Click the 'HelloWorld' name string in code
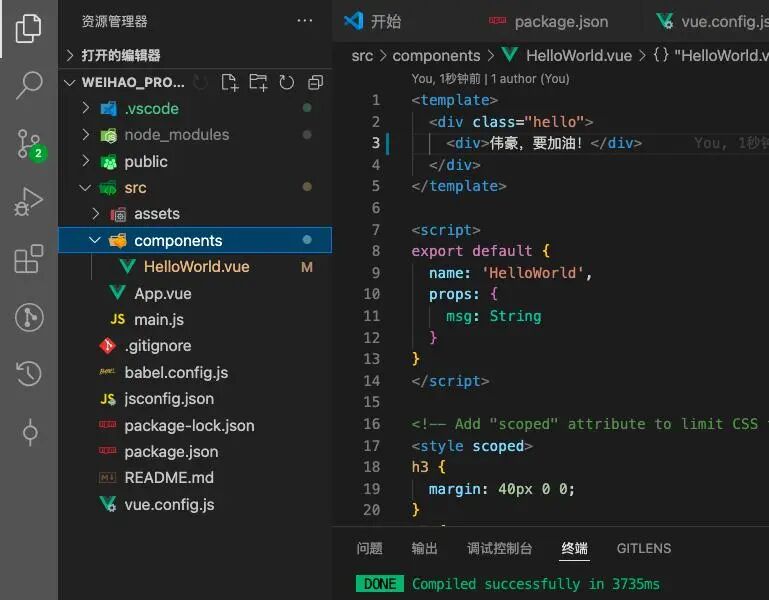This screenshot has width=769, height=600. coord(533,273)
